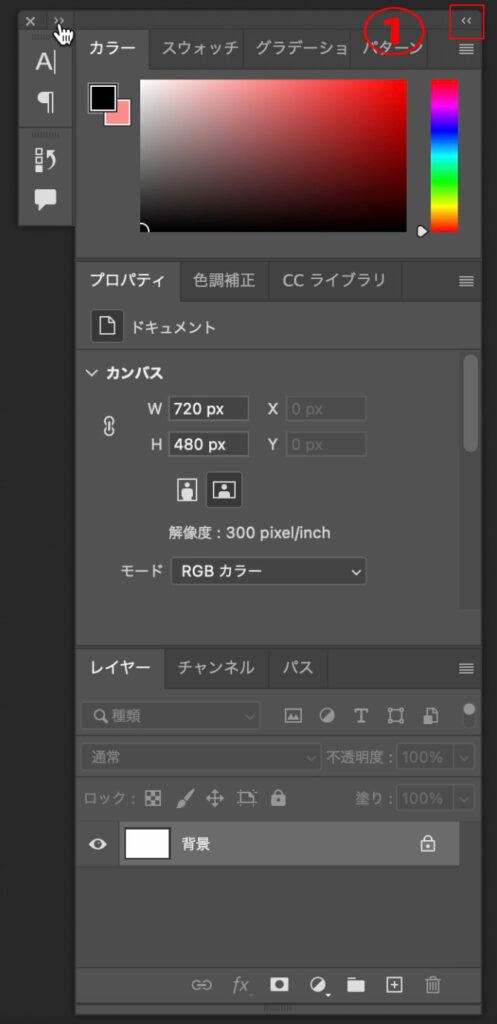Screen dimensions: 497x1024
Task: Hide the 背景 layer with eye icon
Action: [98, 844]
